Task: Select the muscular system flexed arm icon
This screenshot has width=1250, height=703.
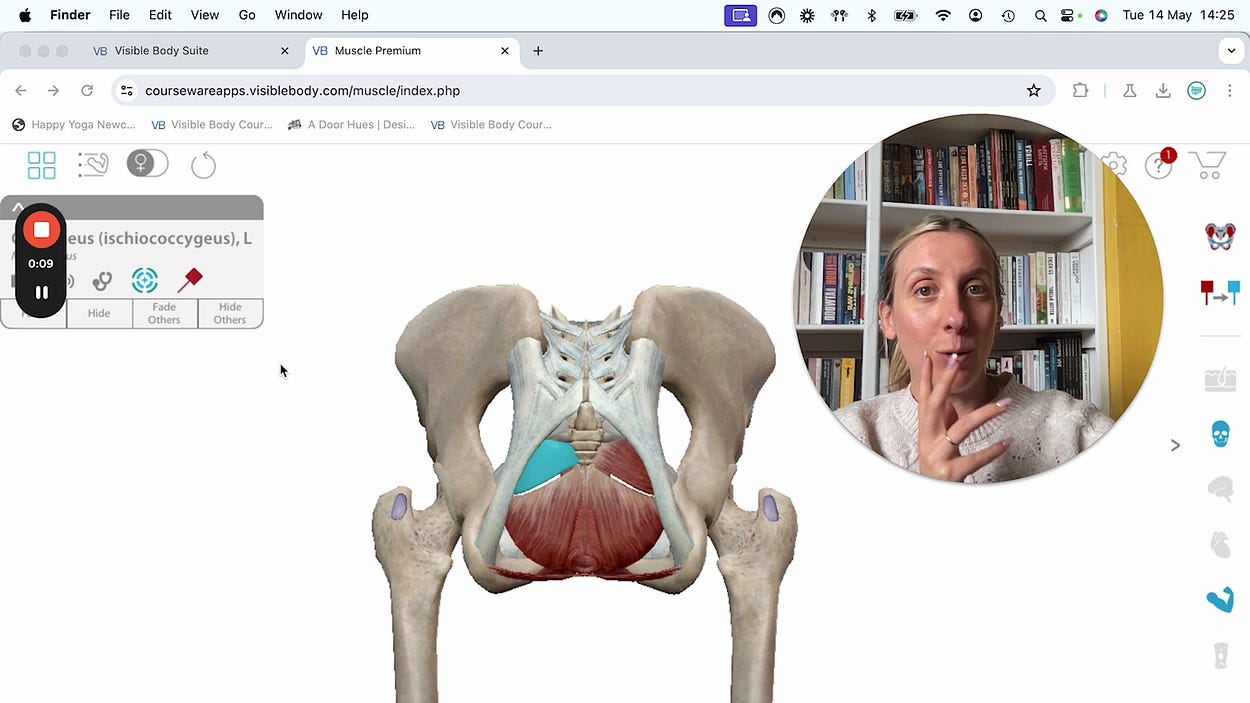Action: pyautogui.click(x=1220, y=599)
